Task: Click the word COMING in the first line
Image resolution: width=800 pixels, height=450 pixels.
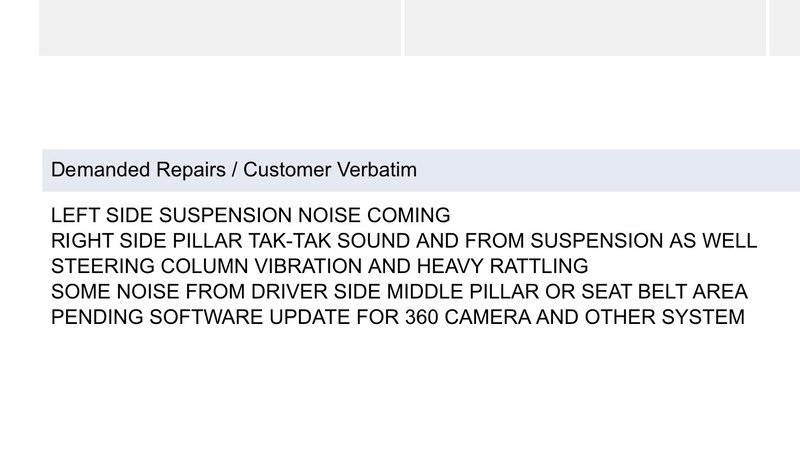Action: click(409, 215)
